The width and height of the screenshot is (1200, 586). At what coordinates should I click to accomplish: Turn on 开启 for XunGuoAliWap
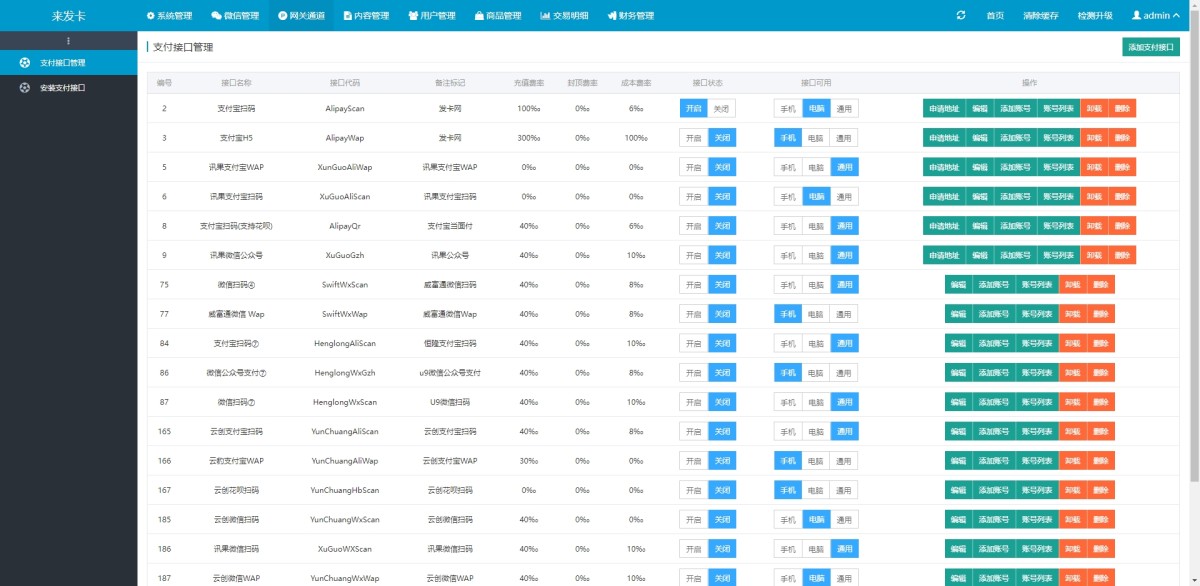coord(693,167)
